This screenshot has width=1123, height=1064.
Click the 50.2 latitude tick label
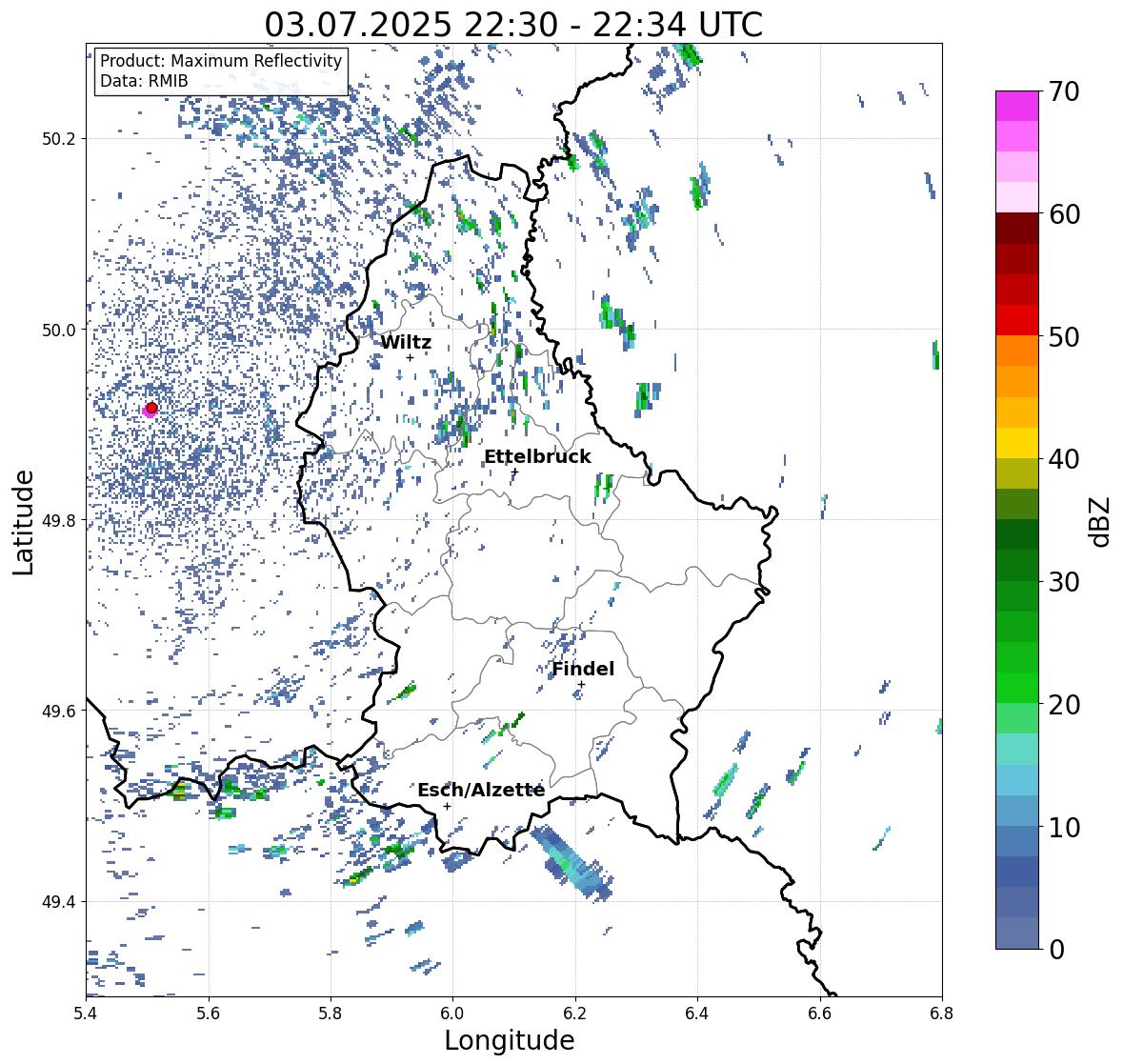(59, 139)
